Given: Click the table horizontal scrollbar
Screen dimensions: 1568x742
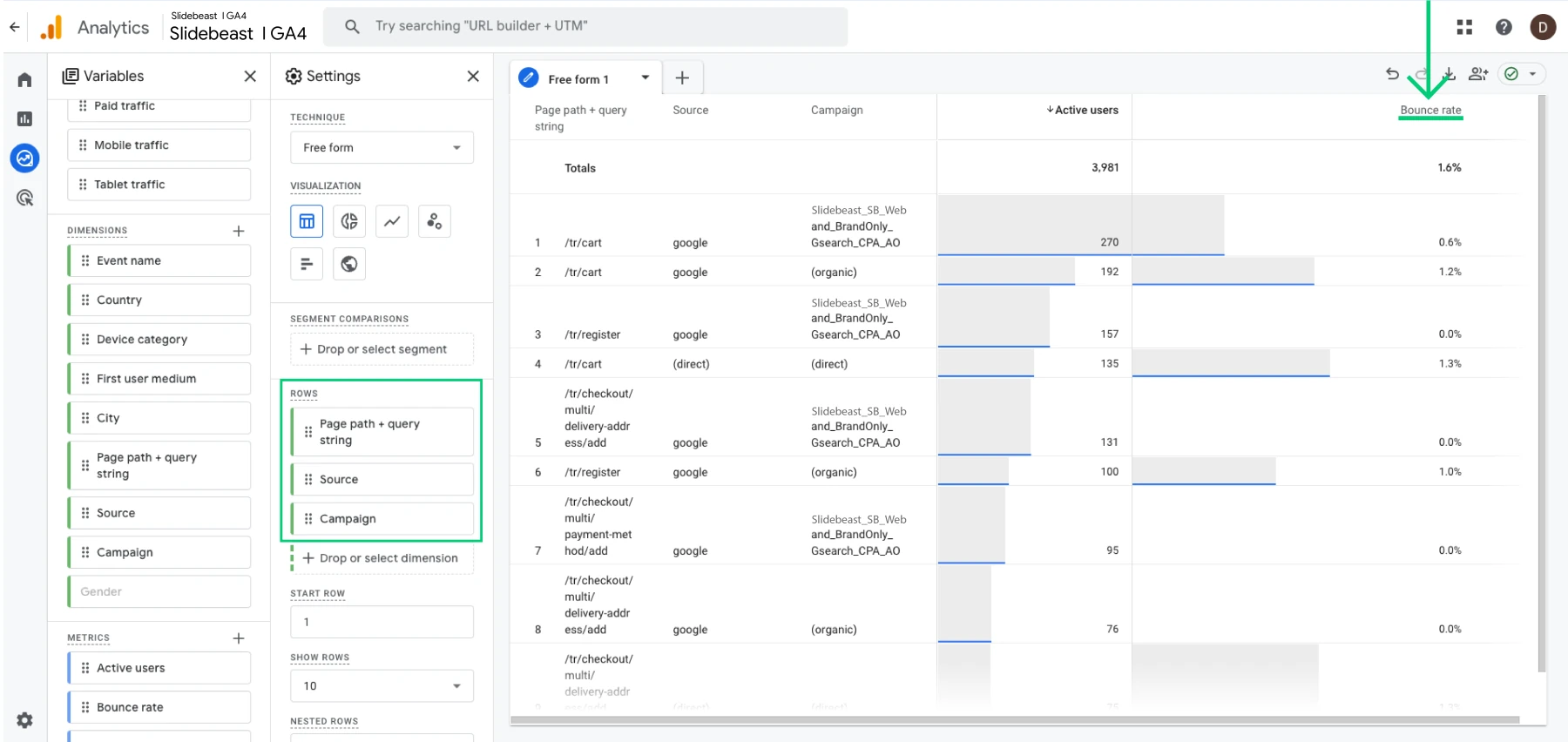Looking at the screenshot, I should 1015,720.
